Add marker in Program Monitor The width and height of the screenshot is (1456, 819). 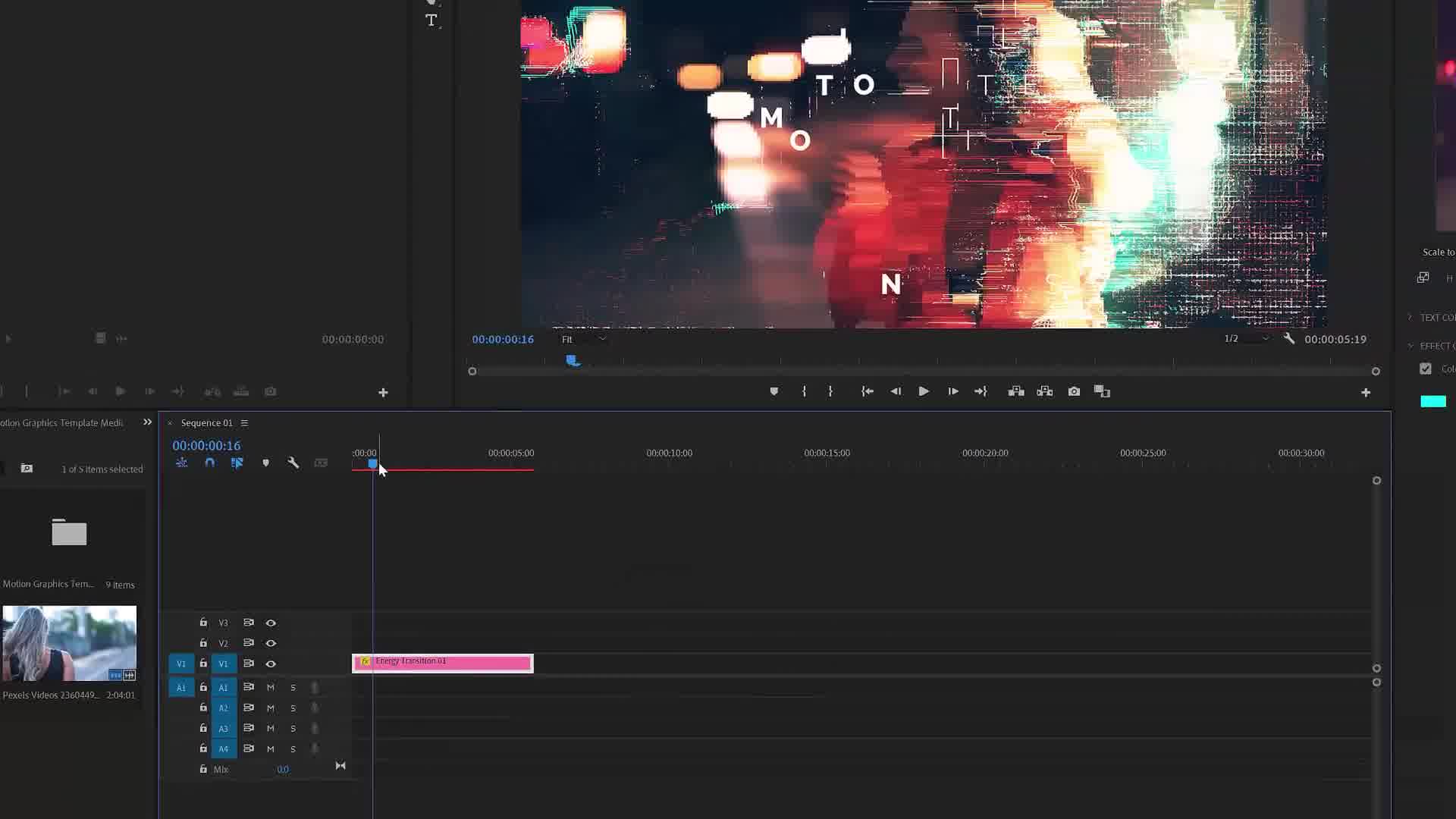[x=773, y=391]
